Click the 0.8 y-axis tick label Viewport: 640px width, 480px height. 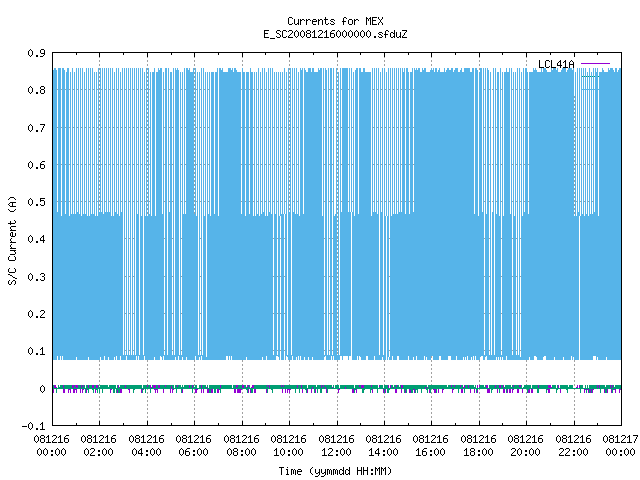click(36, 90)
